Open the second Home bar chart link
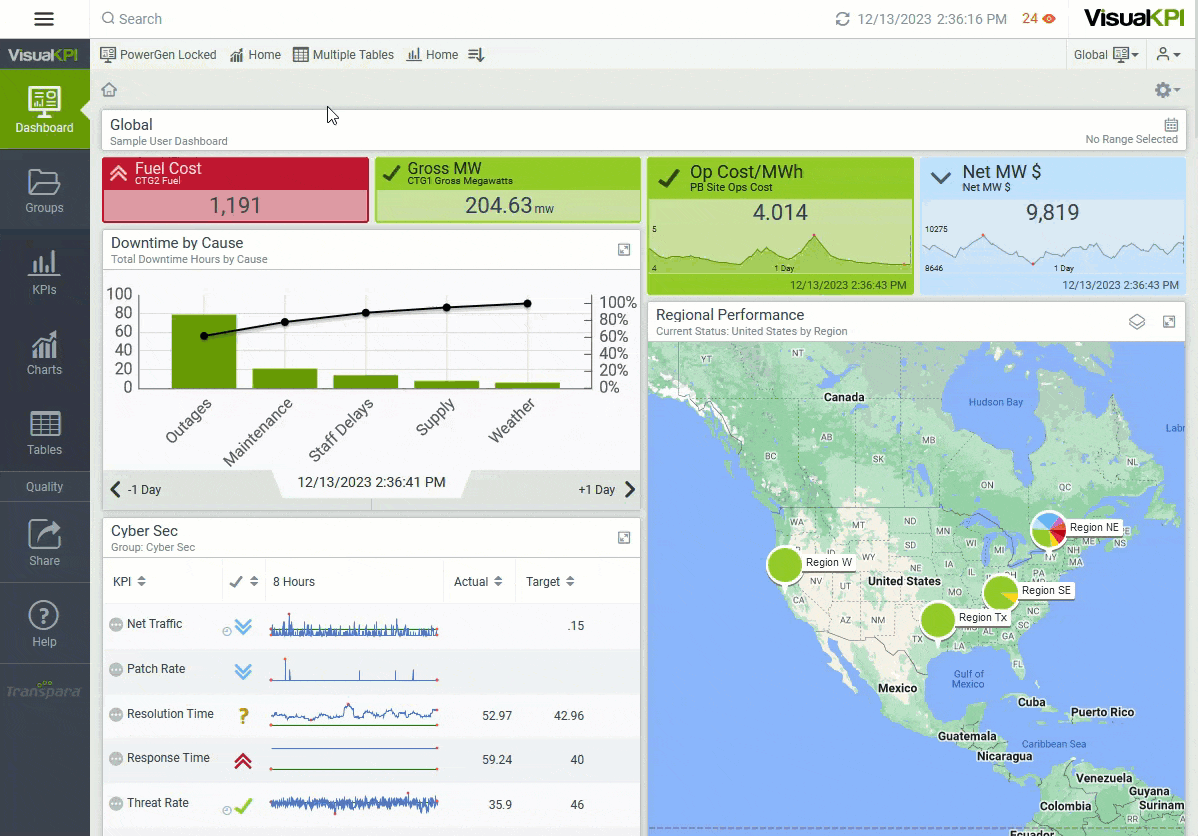 coord(432,55)
